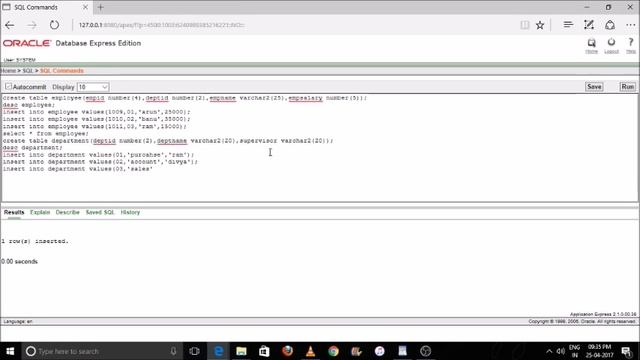Click the SQL Commands breadcrumb
640x360 pixels.
coord(62,71)
